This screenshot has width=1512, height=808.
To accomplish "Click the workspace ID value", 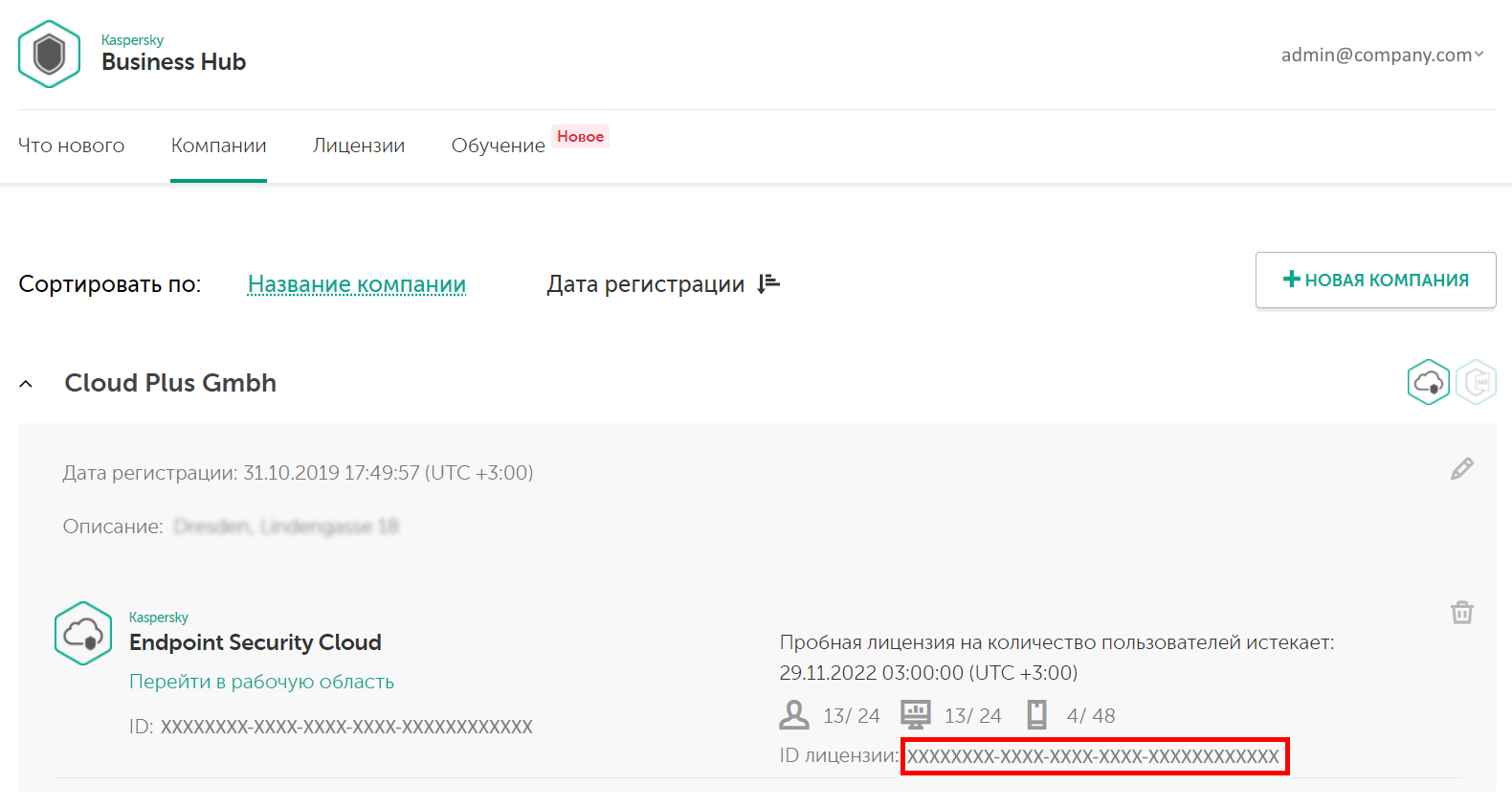I will pyautogui.click(x=346, y=727).
